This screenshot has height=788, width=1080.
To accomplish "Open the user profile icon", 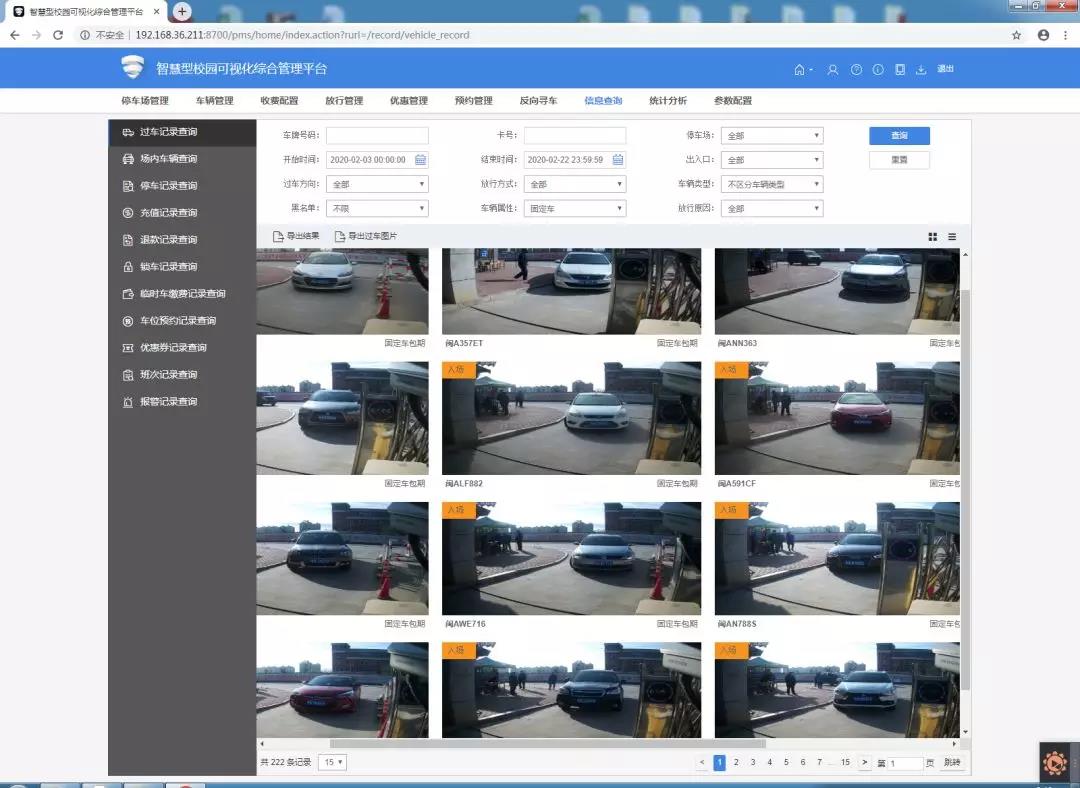I will 832,69.
